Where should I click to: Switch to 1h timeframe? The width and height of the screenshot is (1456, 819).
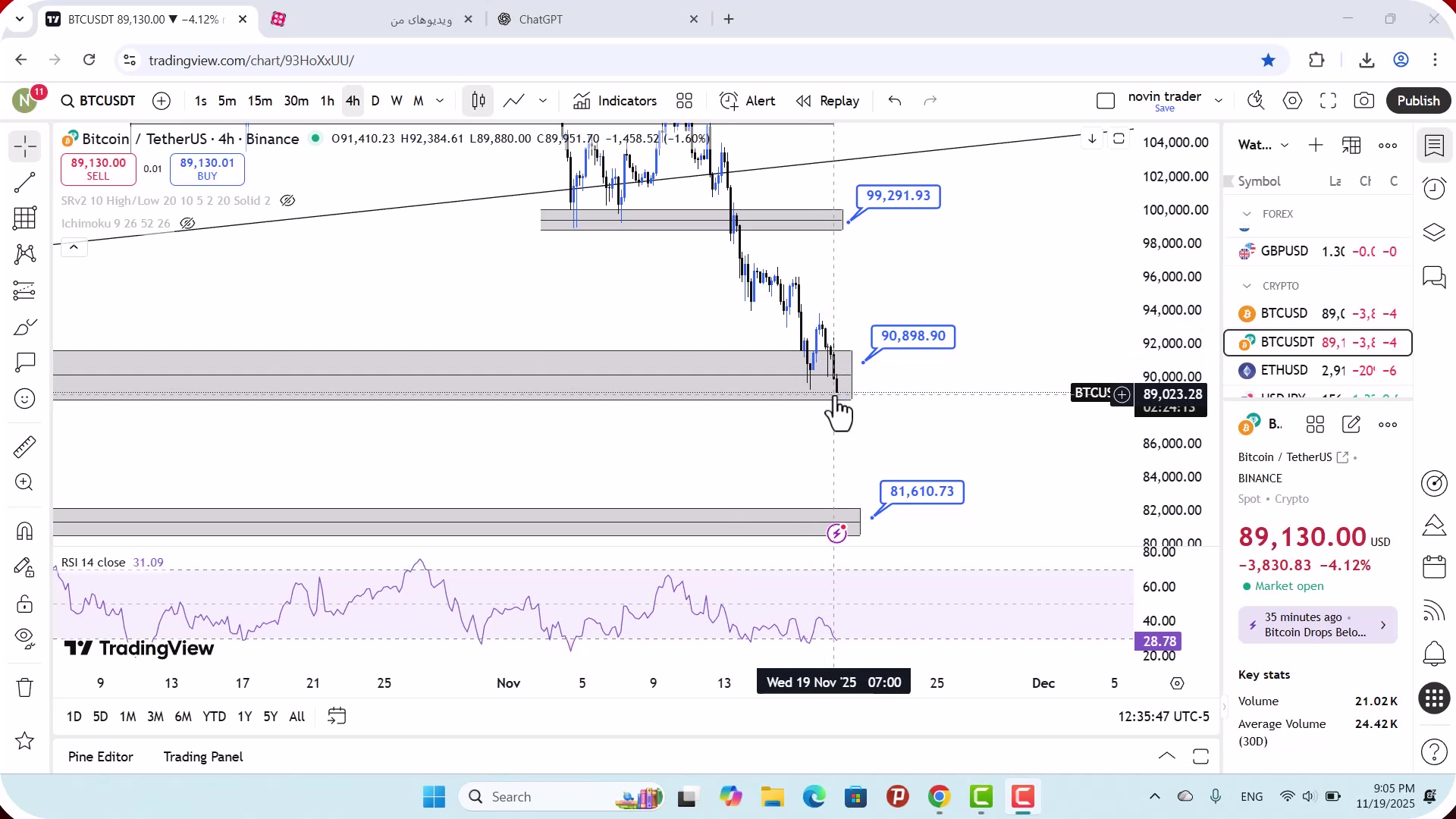click(x=327, y=101)
